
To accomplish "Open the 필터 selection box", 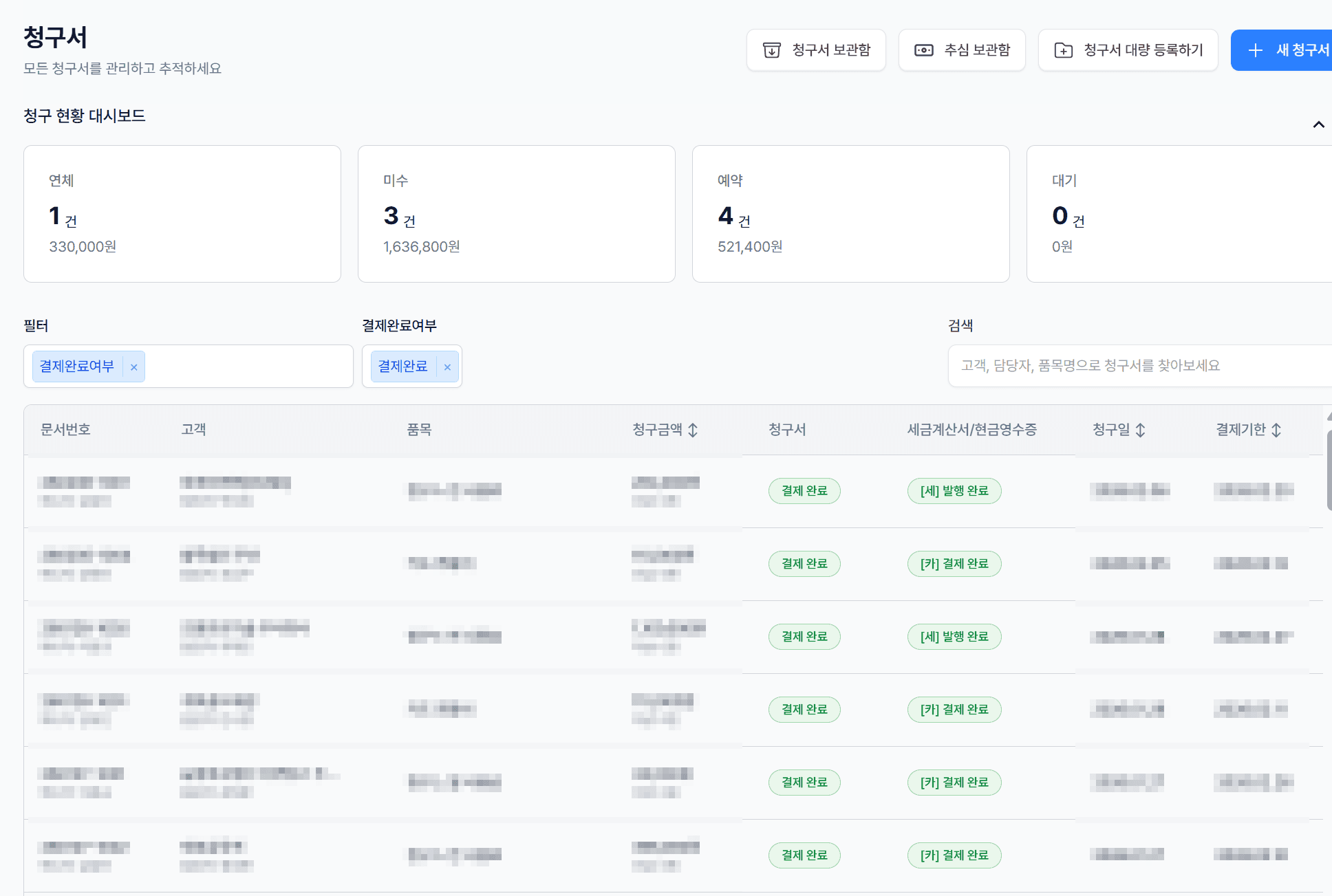I will pyautogui.click(x=248, y=367).
